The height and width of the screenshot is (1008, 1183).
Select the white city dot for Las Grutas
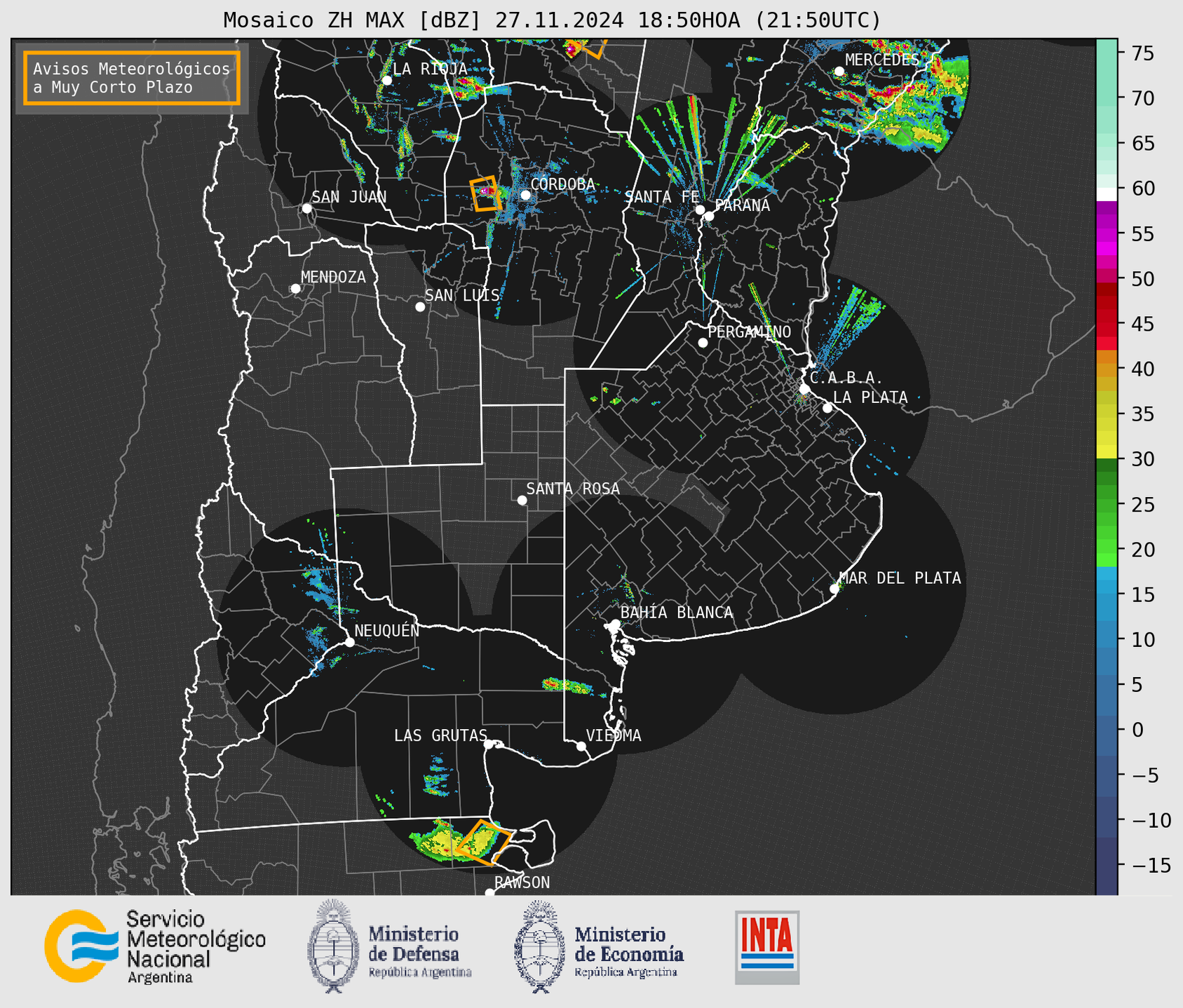click(489, 744)
